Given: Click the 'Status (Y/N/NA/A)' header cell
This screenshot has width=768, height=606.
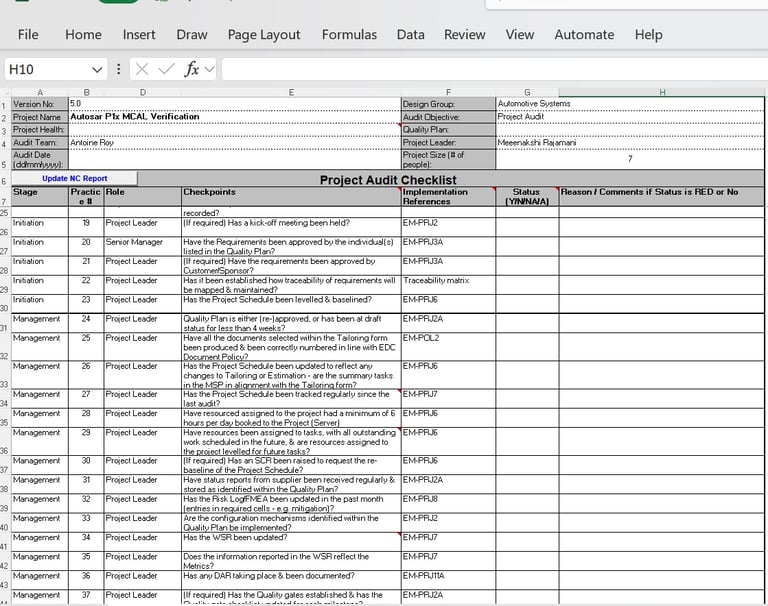Looking at the screenshot, I should 527,196.
